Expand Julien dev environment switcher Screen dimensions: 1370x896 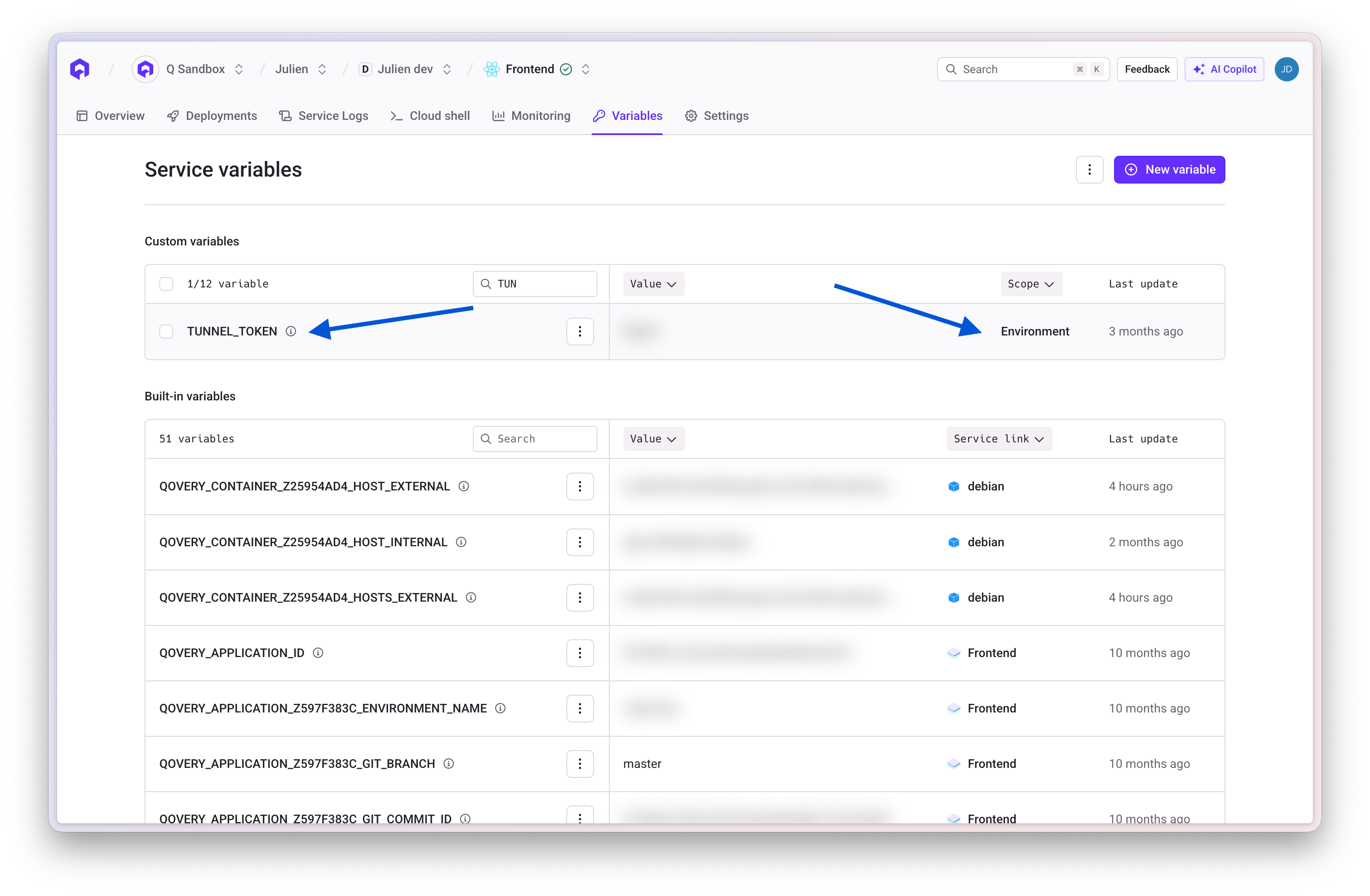click(447, 69)
